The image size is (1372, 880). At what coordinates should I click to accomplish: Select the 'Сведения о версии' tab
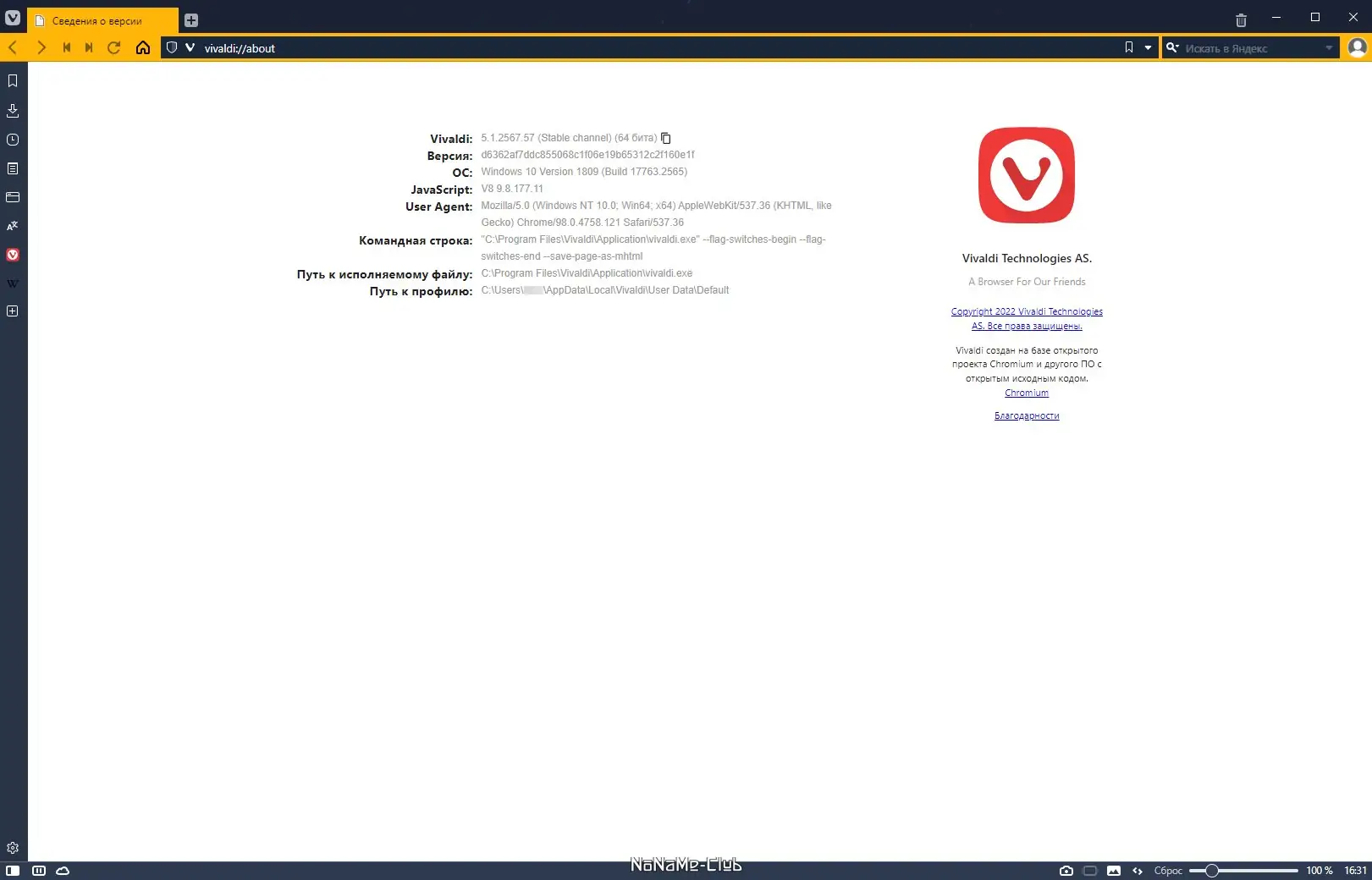coord(103,20)
